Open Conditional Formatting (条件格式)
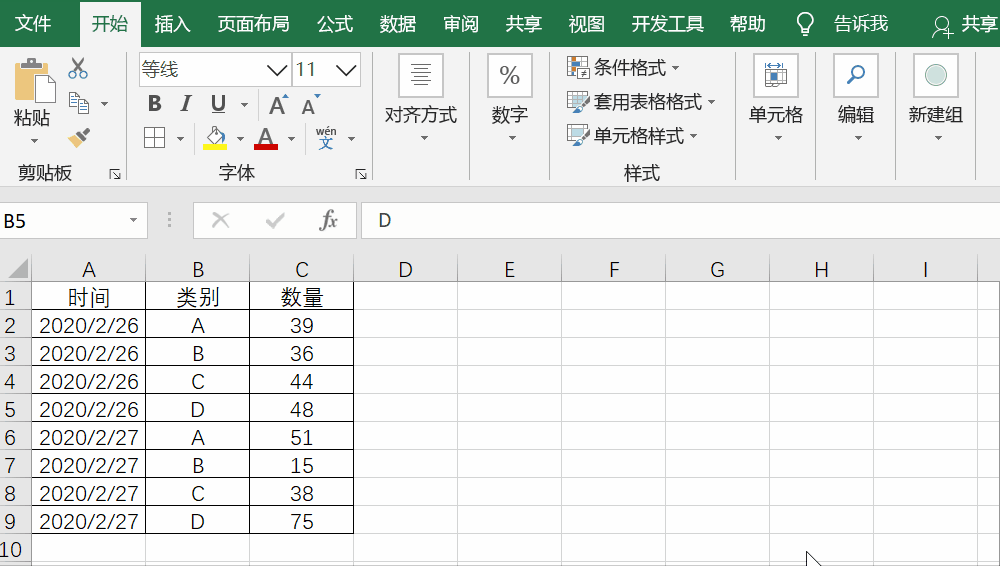 623,67
